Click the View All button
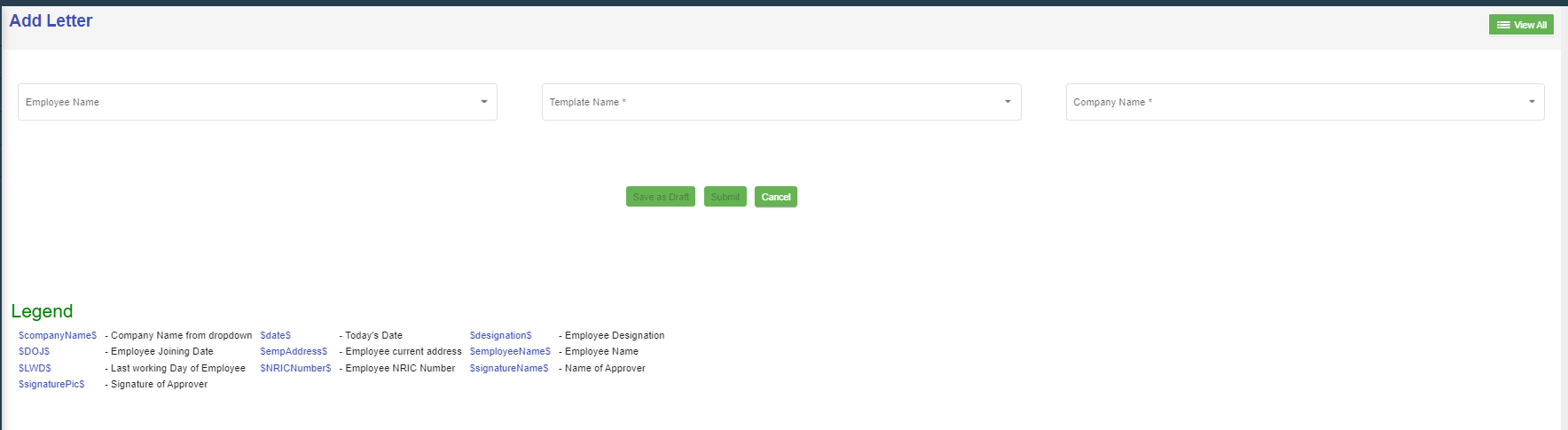This screenshot has height=430, width=1568. [1521, 25]
